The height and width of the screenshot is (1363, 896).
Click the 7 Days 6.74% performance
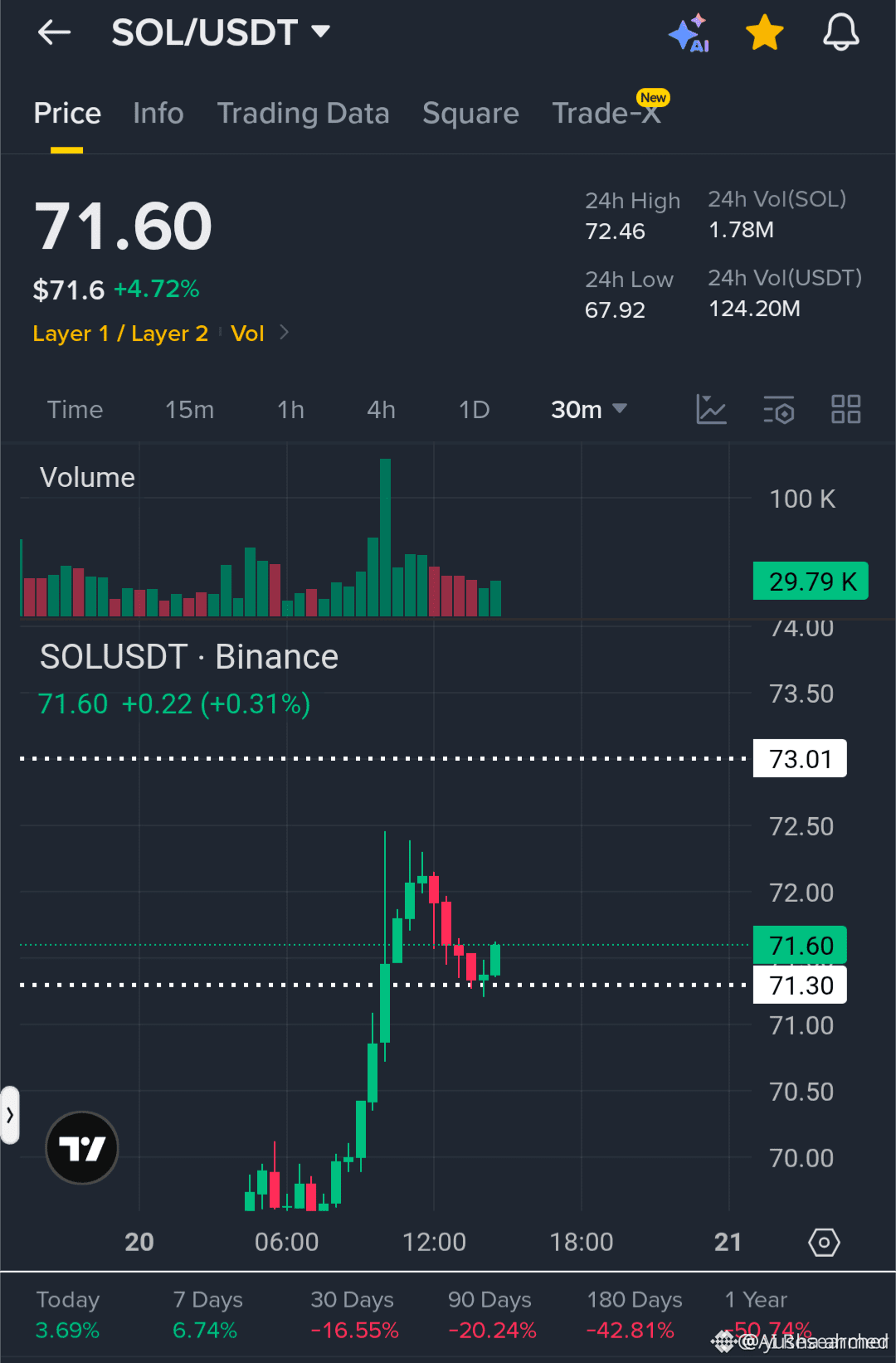pos(207,1315)
